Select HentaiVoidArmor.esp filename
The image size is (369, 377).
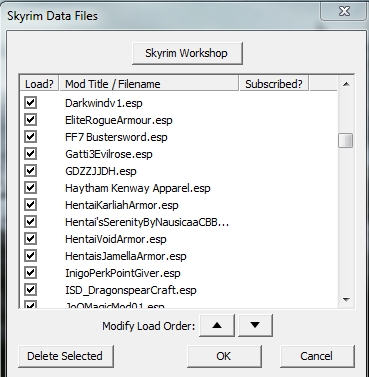click(x=116, y=239)
